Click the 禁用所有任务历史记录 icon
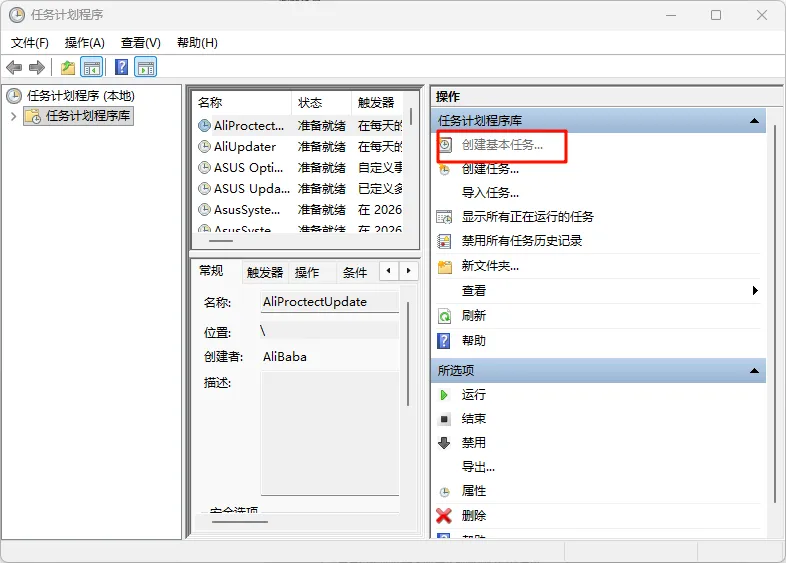Image resolution: width=786 pixels, height=563 pixels. click(x=444, y=241)
